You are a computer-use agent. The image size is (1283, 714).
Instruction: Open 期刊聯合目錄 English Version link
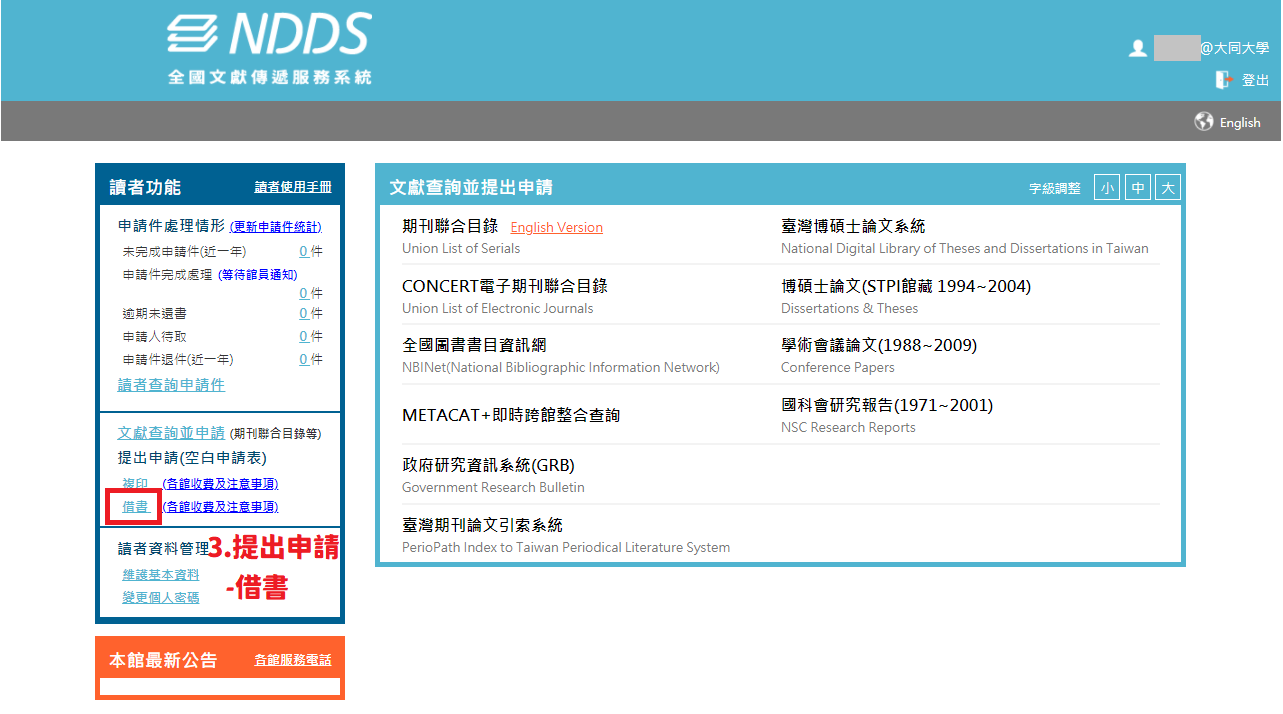pyautogui.click(x=556, y=227)
